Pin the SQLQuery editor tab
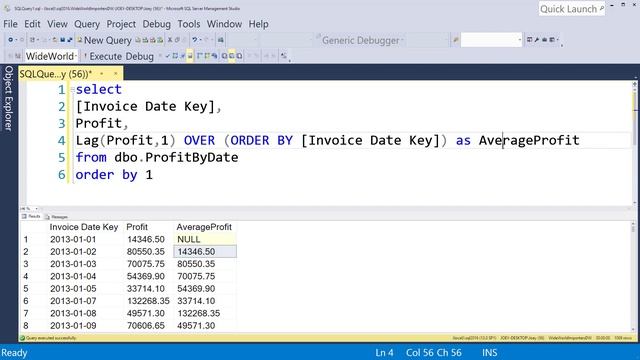The width and height of the screenshot is (640, 360). click(102, 73)
